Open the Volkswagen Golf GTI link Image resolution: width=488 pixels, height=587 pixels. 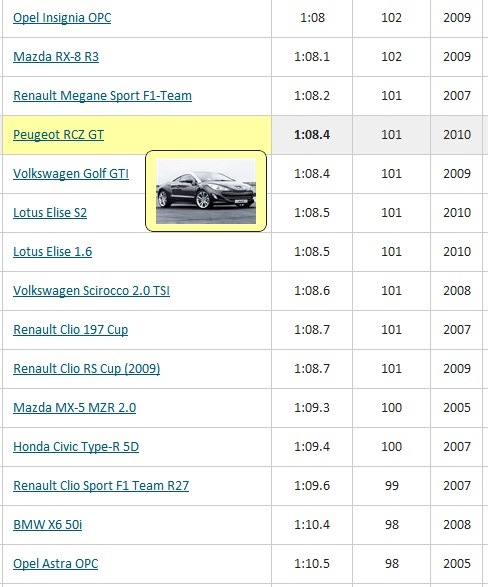coord(71,174)
